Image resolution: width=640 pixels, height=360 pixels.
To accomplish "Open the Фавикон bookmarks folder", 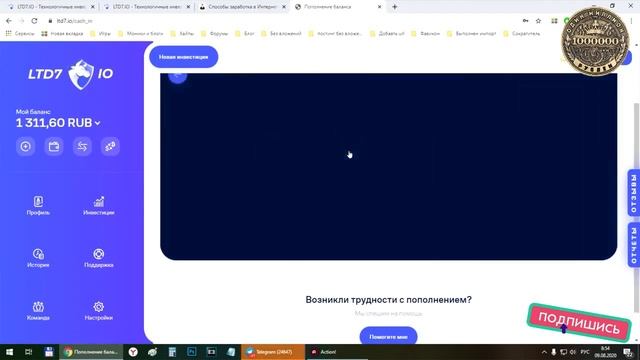I will pos(425,33).
